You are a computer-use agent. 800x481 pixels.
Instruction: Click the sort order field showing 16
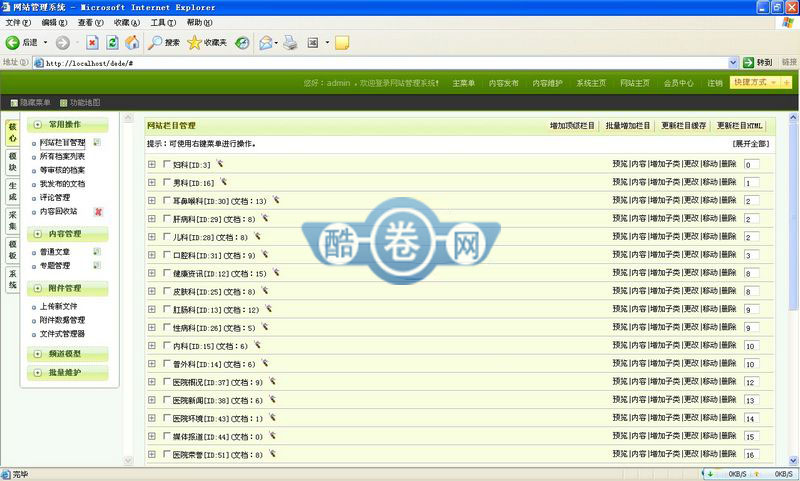pyautogui.click(x=752, y=454)
